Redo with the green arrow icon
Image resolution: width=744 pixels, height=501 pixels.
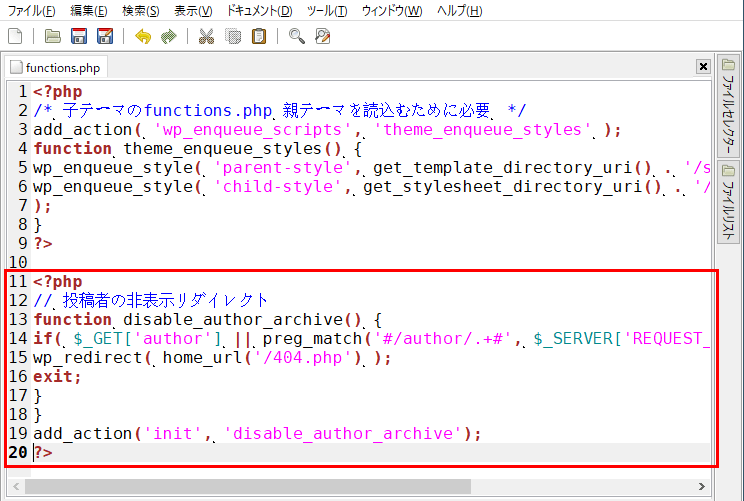tap(168, 36)
